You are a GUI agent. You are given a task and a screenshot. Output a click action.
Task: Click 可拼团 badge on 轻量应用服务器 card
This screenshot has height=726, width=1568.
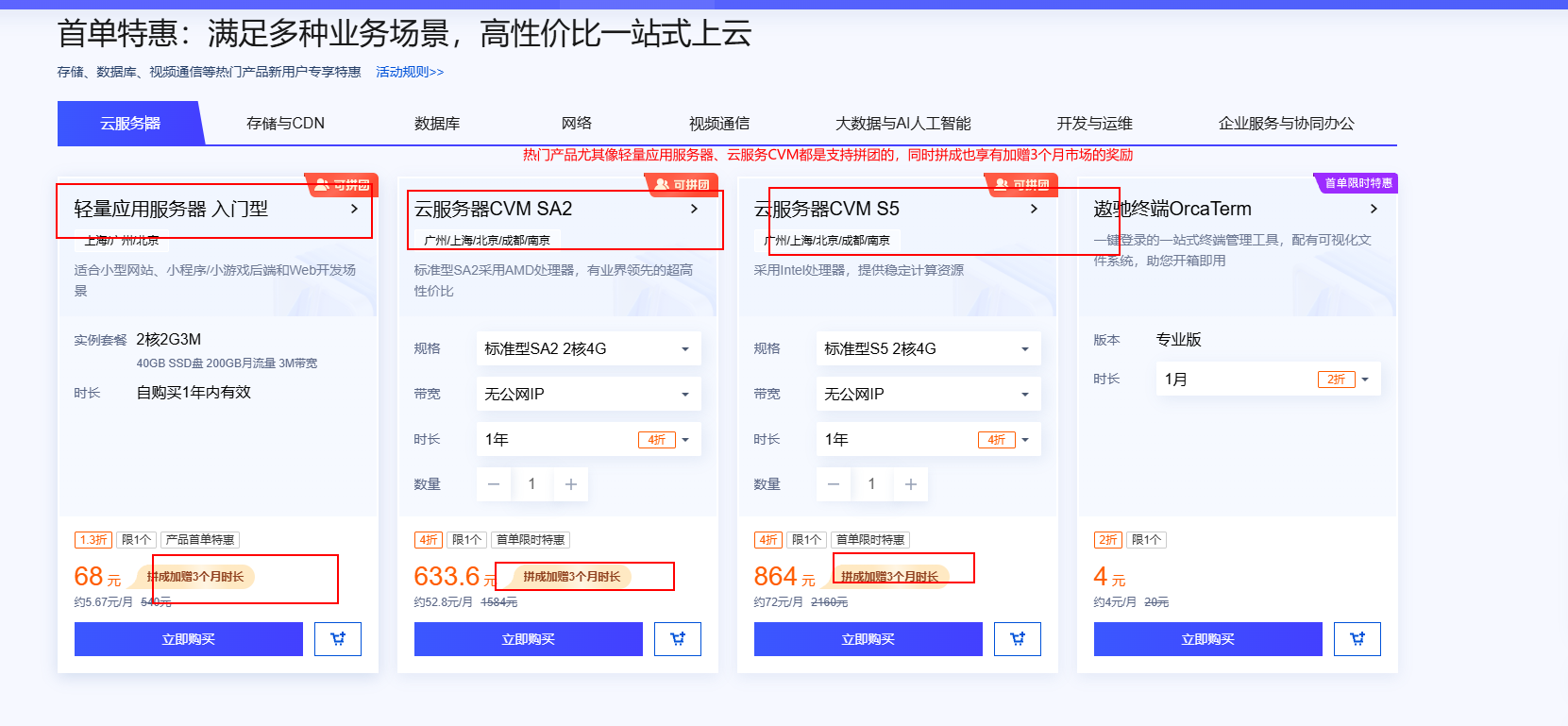pos(342,184)
